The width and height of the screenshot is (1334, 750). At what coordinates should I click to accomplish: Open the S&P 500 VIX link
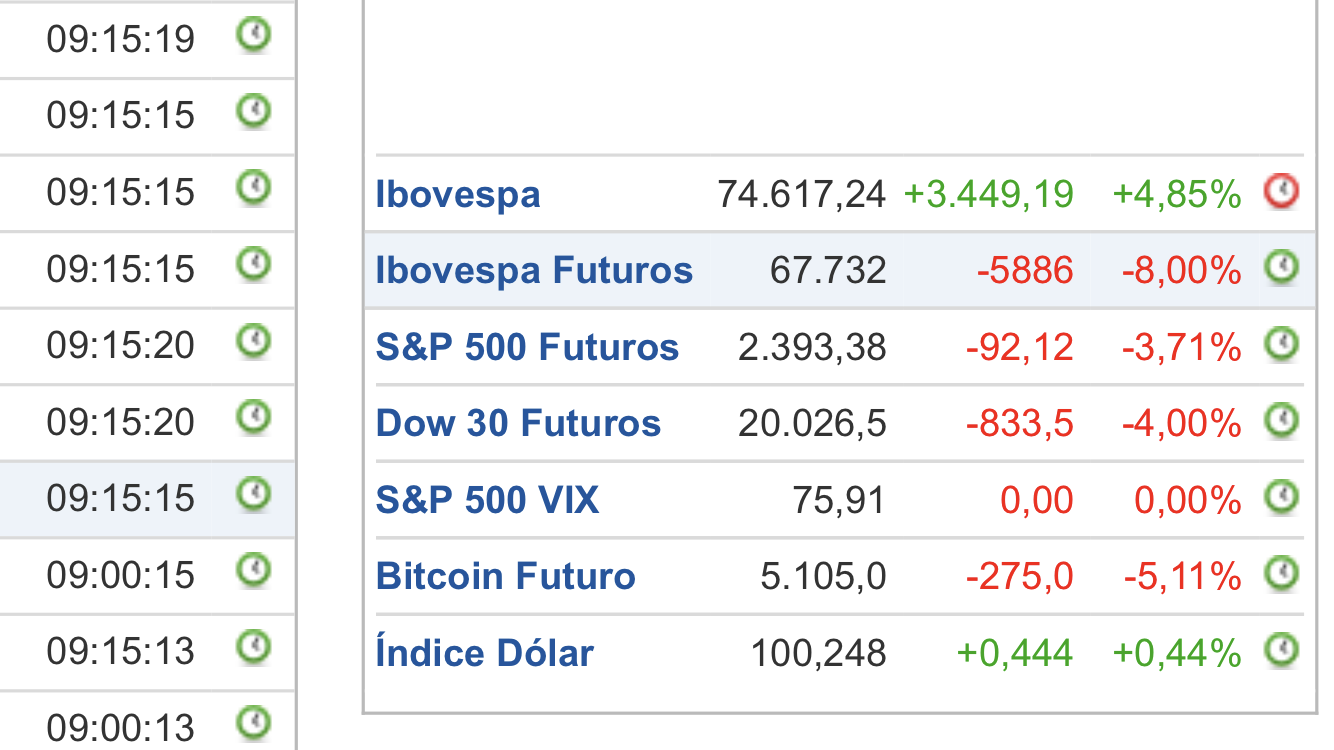coord(487,500)
